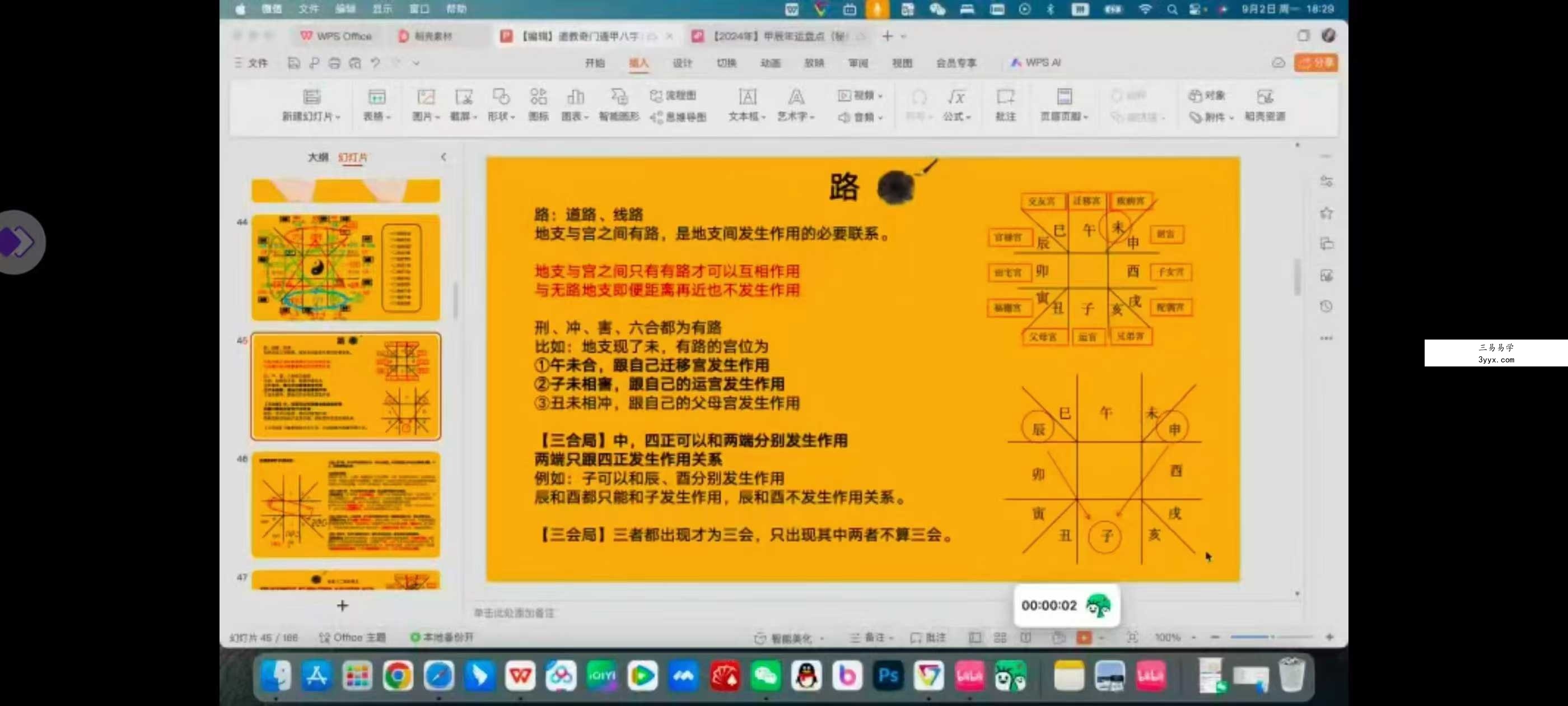This screenshot has height=706, width=1568.
Task: Open the Transitions (切换) ribbon tab
Action: 726,63
